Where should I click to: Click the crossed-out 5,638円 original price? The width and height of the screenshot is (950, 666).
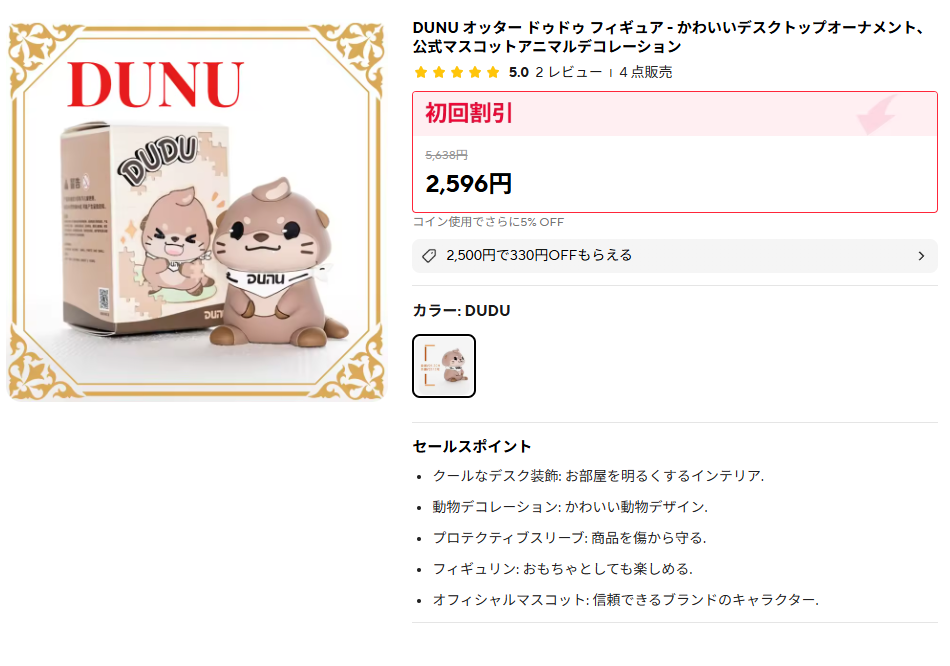tap(447, 155)
